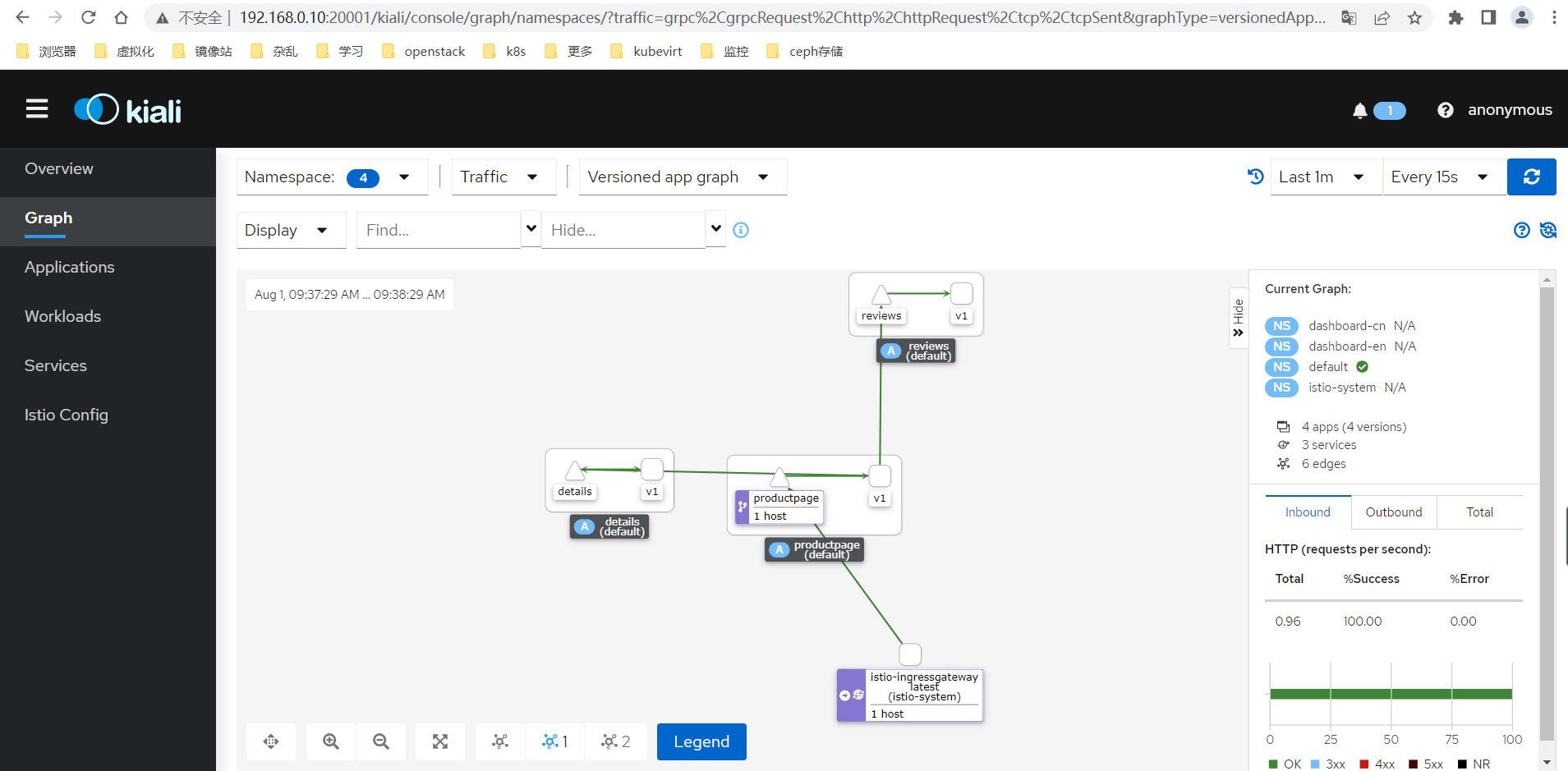
Task: Click the productpage (default) app box label
Action: point(814,550)
